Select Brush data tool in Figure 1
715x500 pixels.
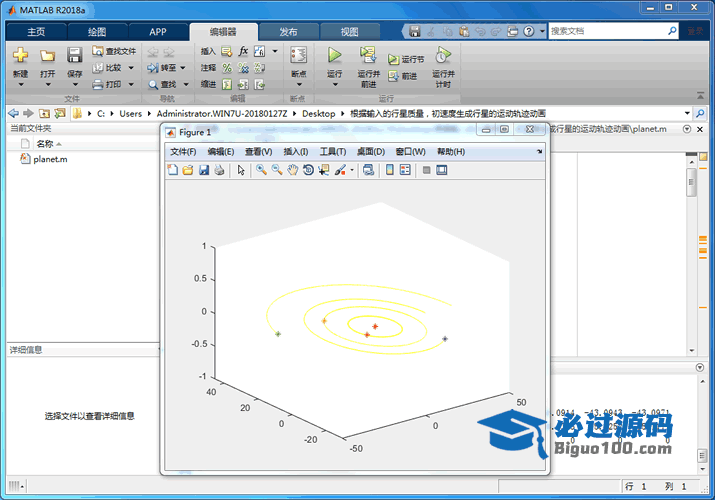point(340,170)
